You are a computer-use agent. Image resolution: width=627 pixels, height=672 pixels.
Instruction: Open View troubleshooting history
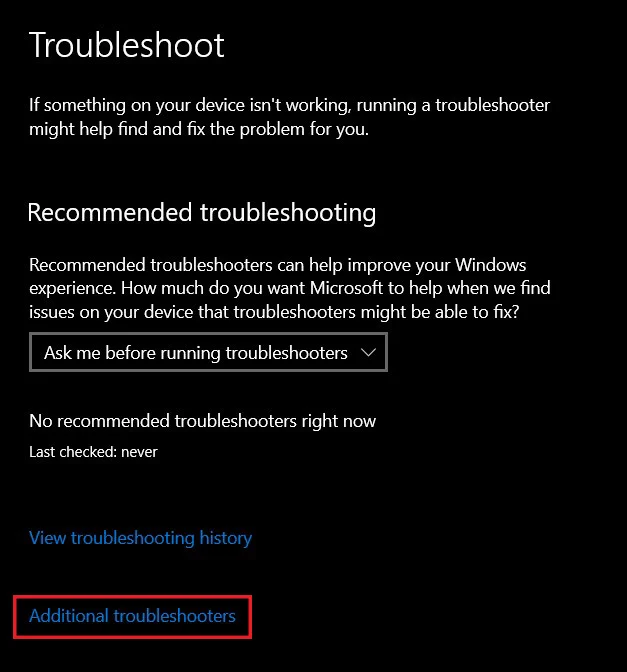coord(140,538)
